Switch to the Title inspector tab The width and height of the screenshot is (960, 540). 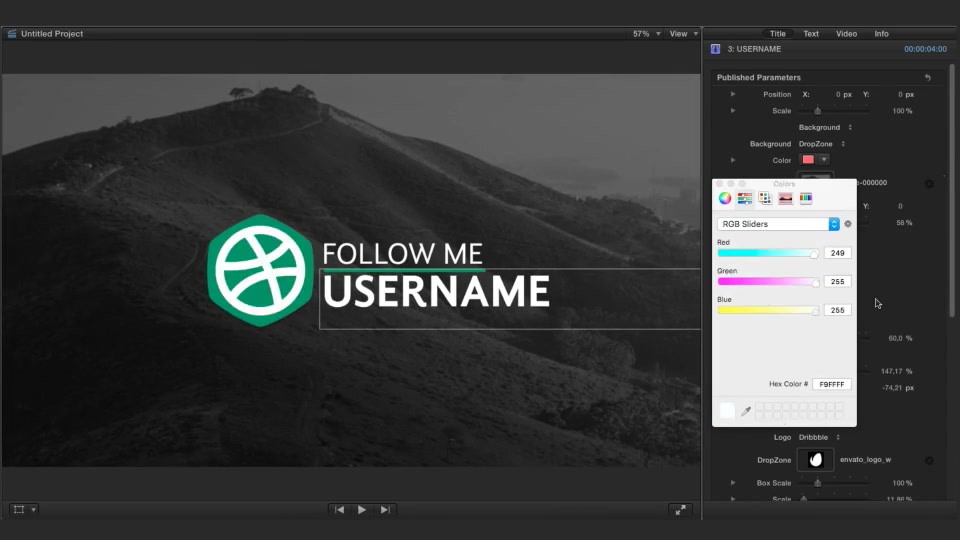pos(778,34)
